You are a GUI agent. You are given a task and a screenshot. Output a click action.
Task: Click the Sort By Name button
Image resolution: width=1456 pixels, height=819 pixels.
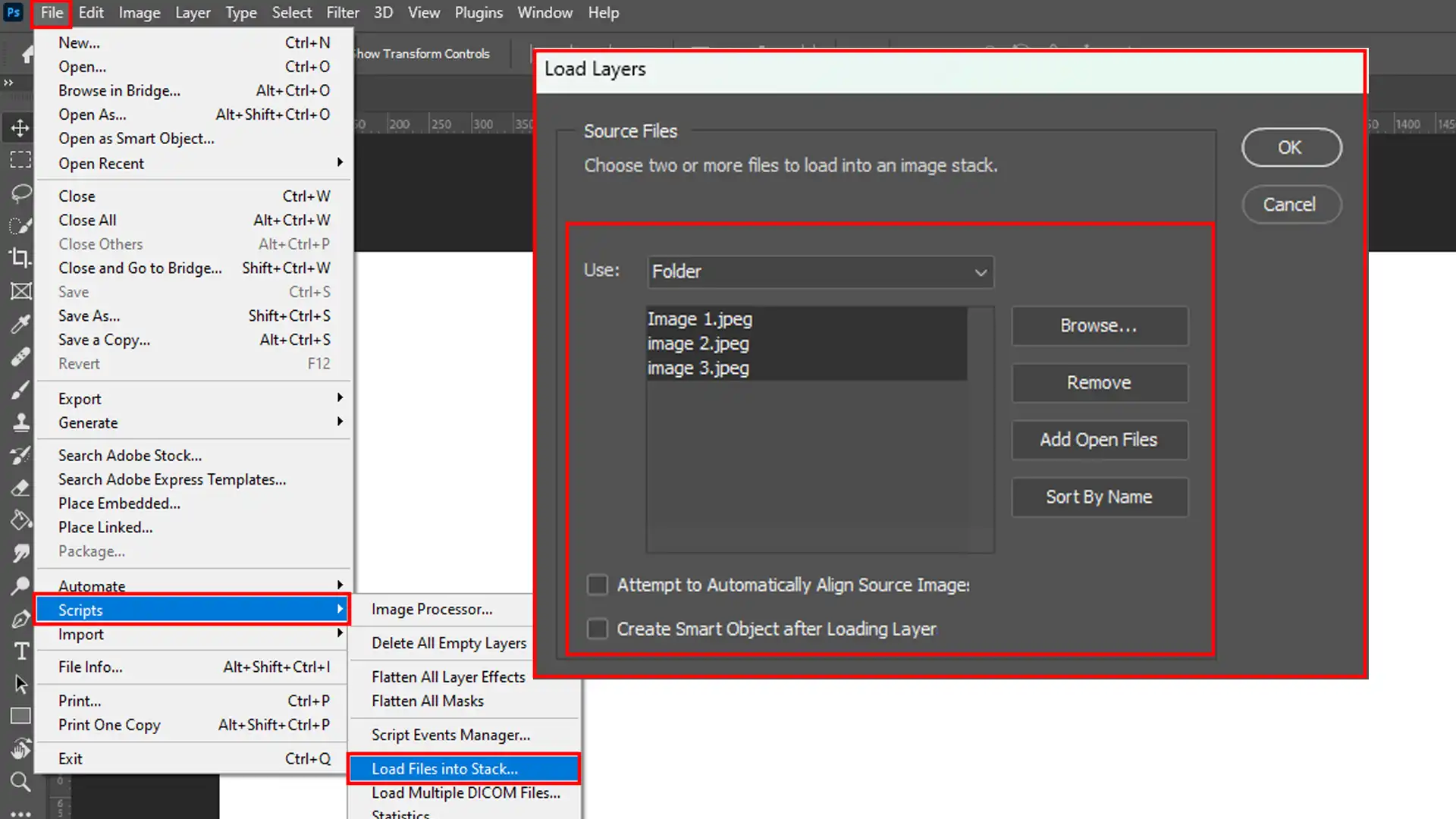click(x=1100, y=497)
